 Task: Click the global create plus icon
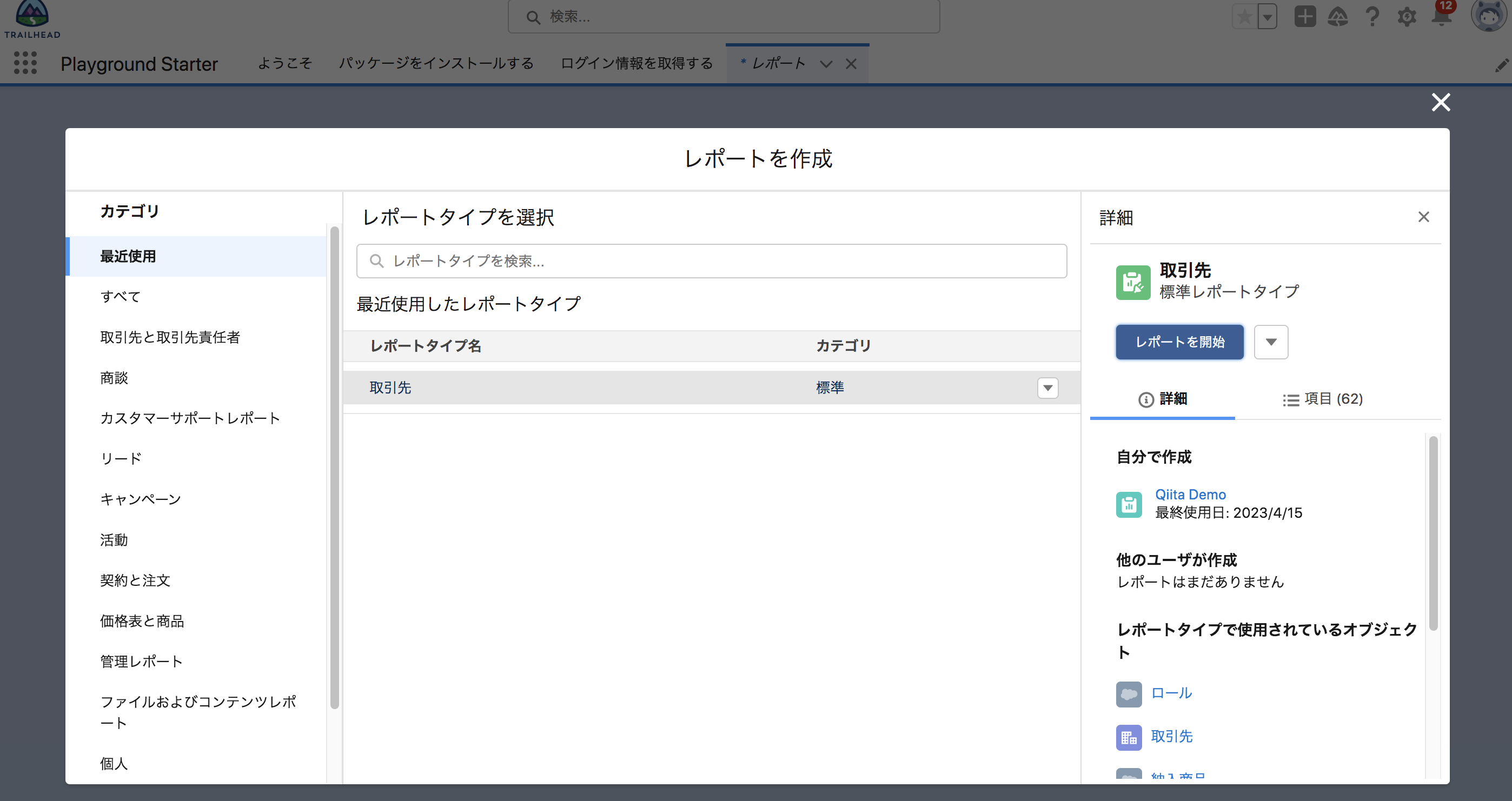[x=1305, y=17]
